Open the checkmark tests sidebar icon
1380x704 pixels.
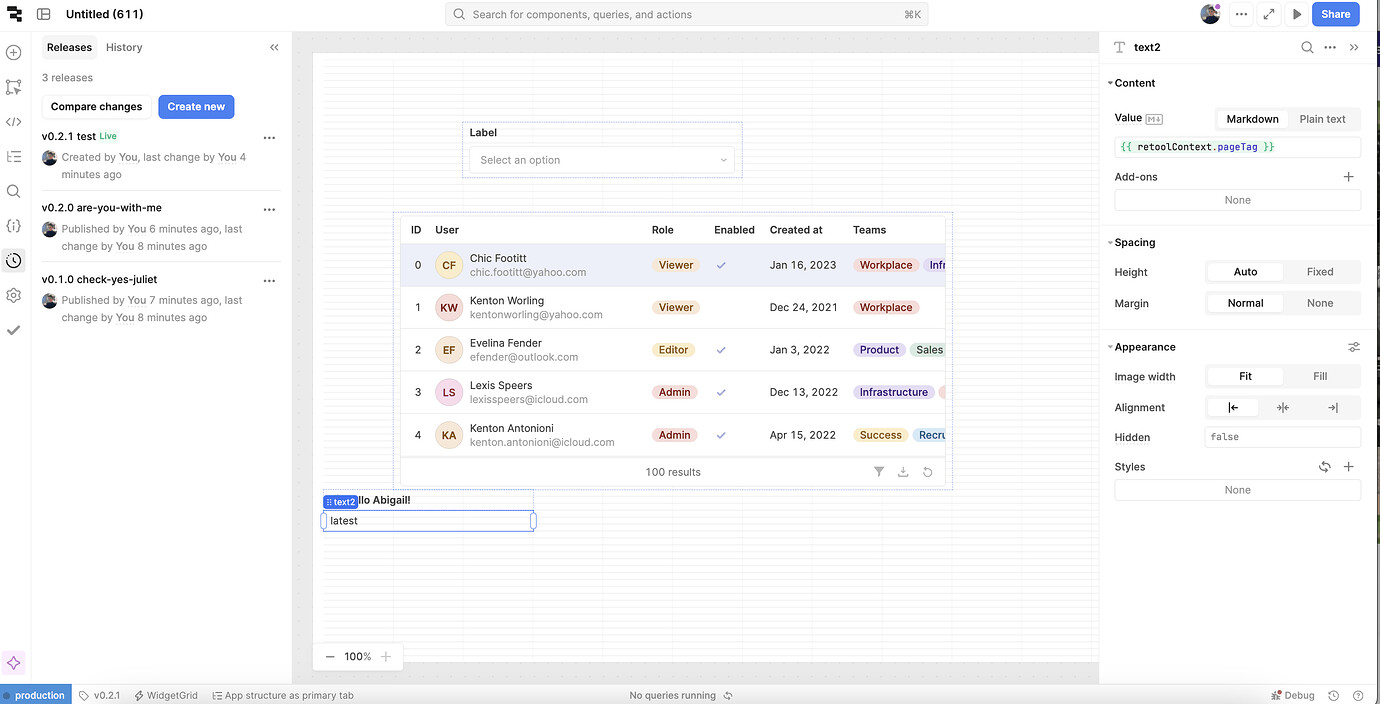[13, 330]
